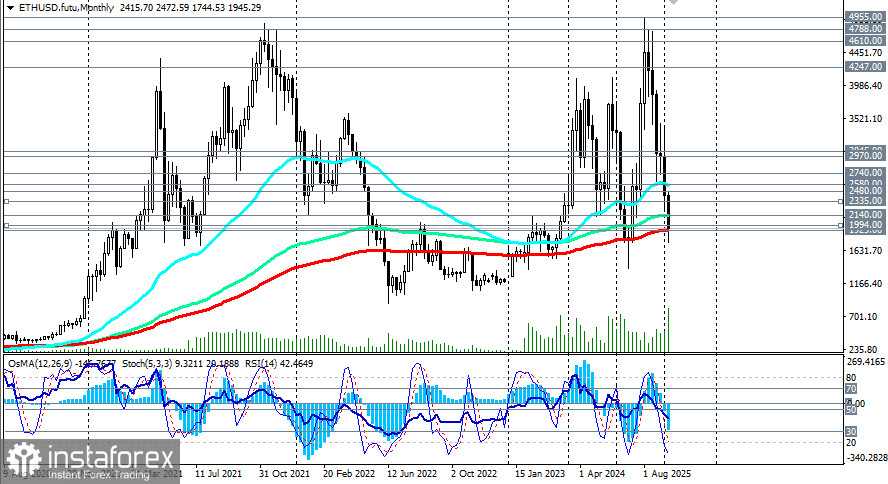Click the 1 Aug 2025 date label

pos(667,473)
